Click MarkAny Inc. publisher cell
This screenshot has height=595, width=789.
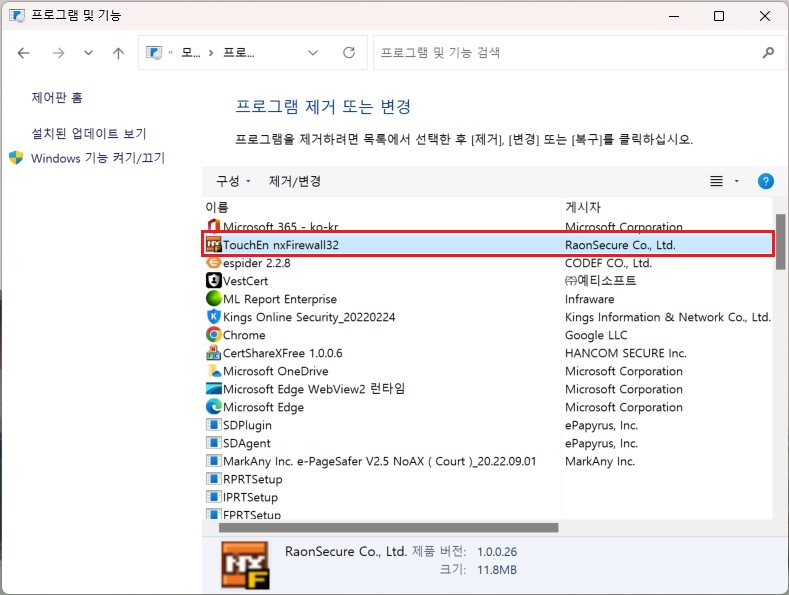(600, 462)
